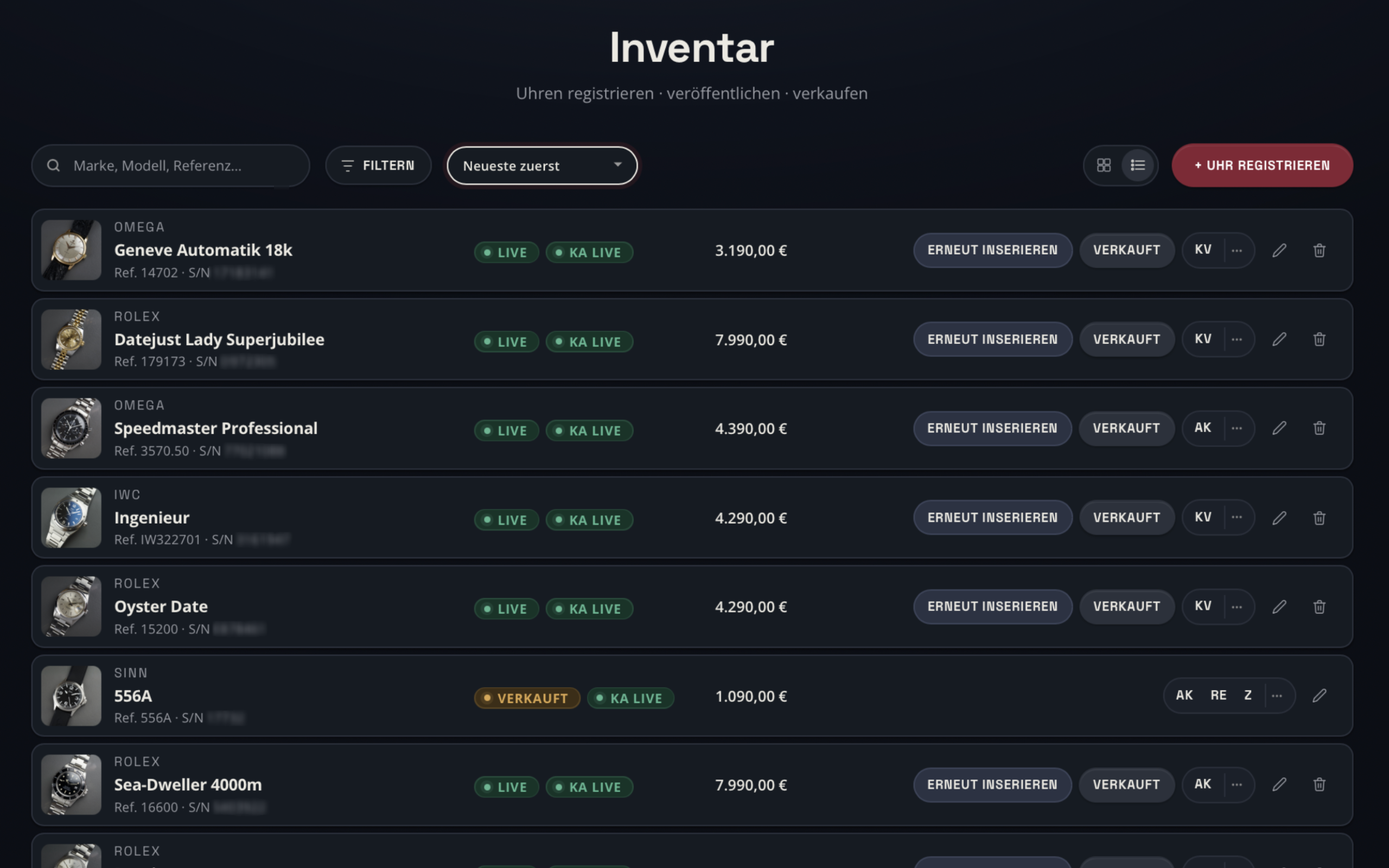Focus the Marke, Modell, Referenz search field
Image resolution: width=1389 pixels, height=868 pixels.
point(171,166)
